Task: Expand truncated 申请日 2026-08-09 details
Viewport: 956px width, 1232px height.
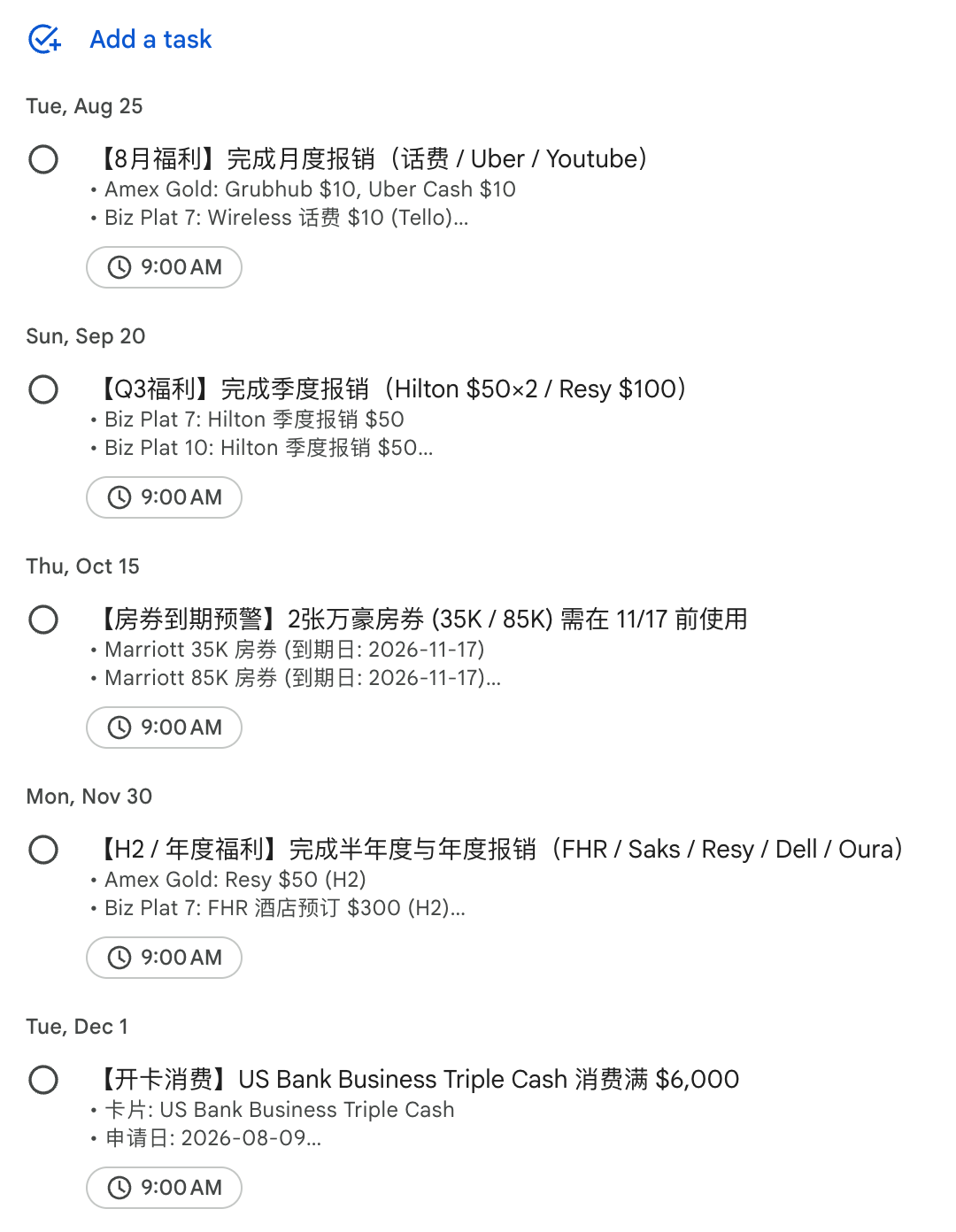Action: click(x=212, y=1138)
